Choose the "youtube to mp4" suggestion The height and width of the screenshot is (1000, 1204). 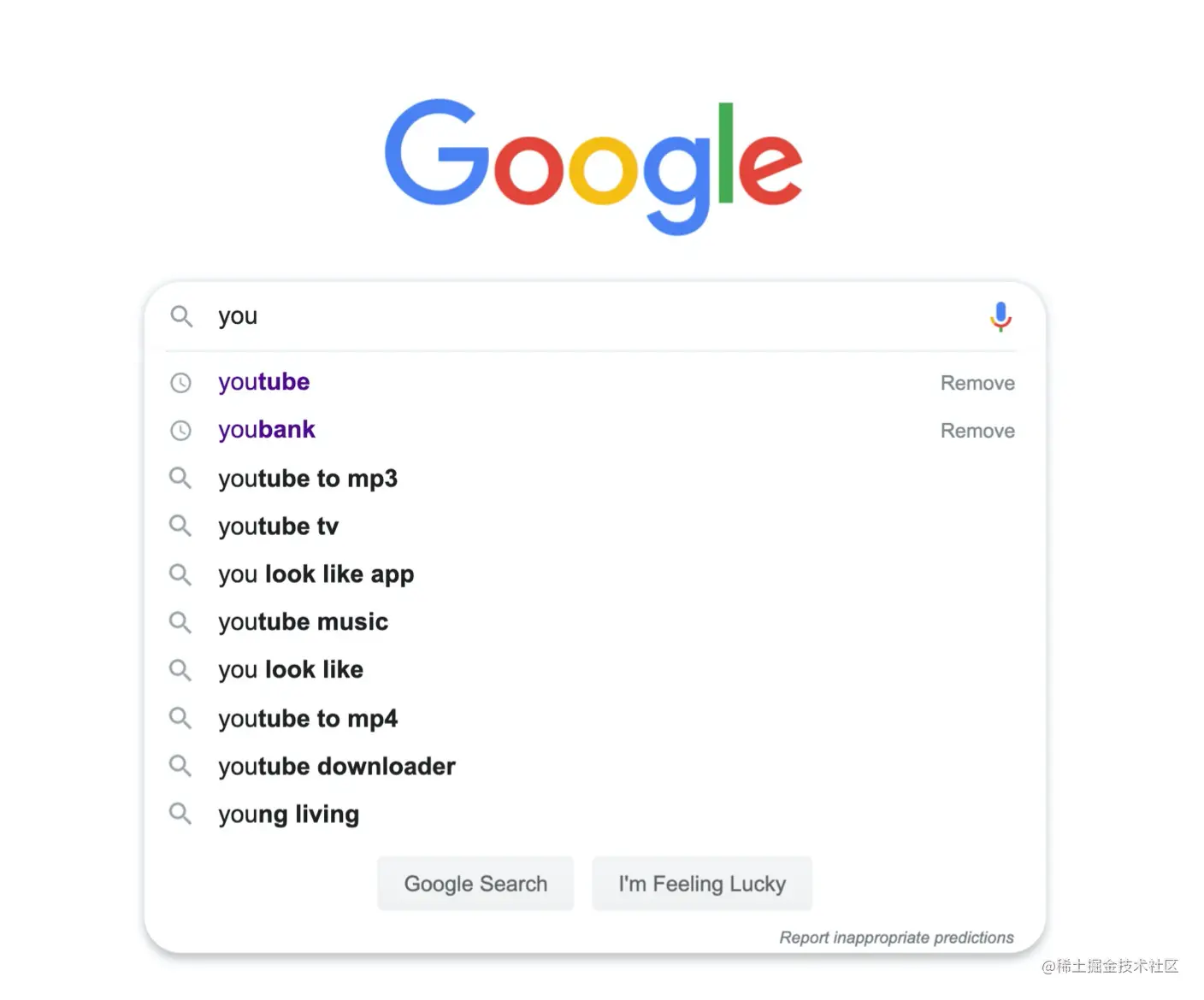308,719
